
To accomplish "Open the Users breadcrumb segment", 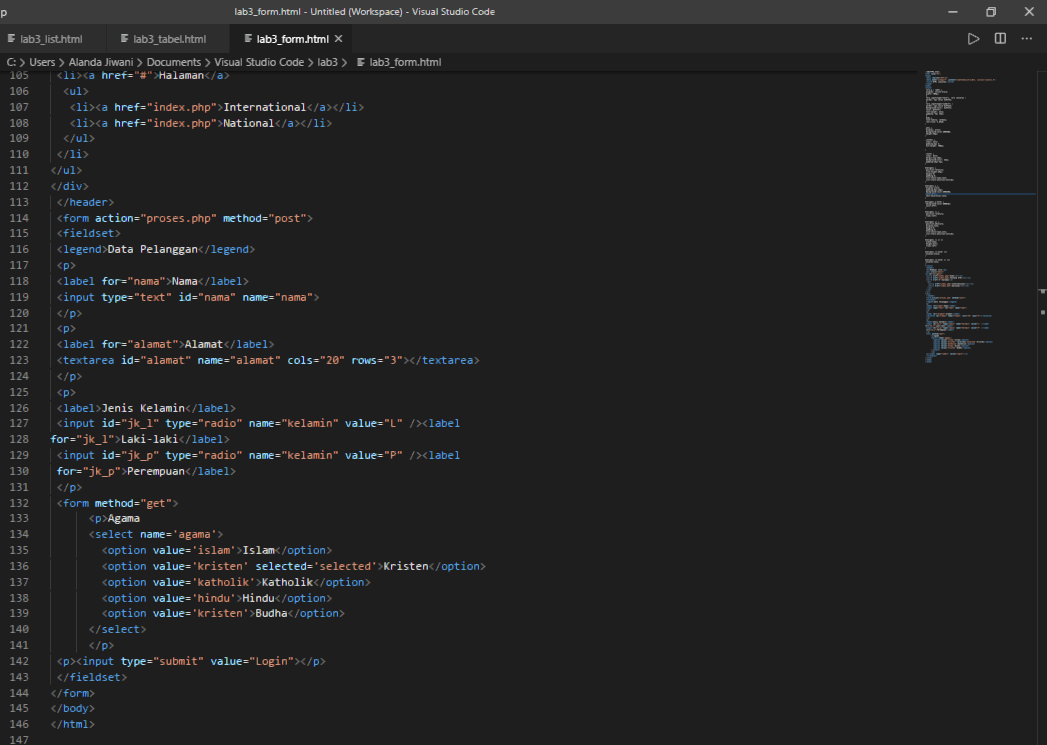I will [42, 62].
